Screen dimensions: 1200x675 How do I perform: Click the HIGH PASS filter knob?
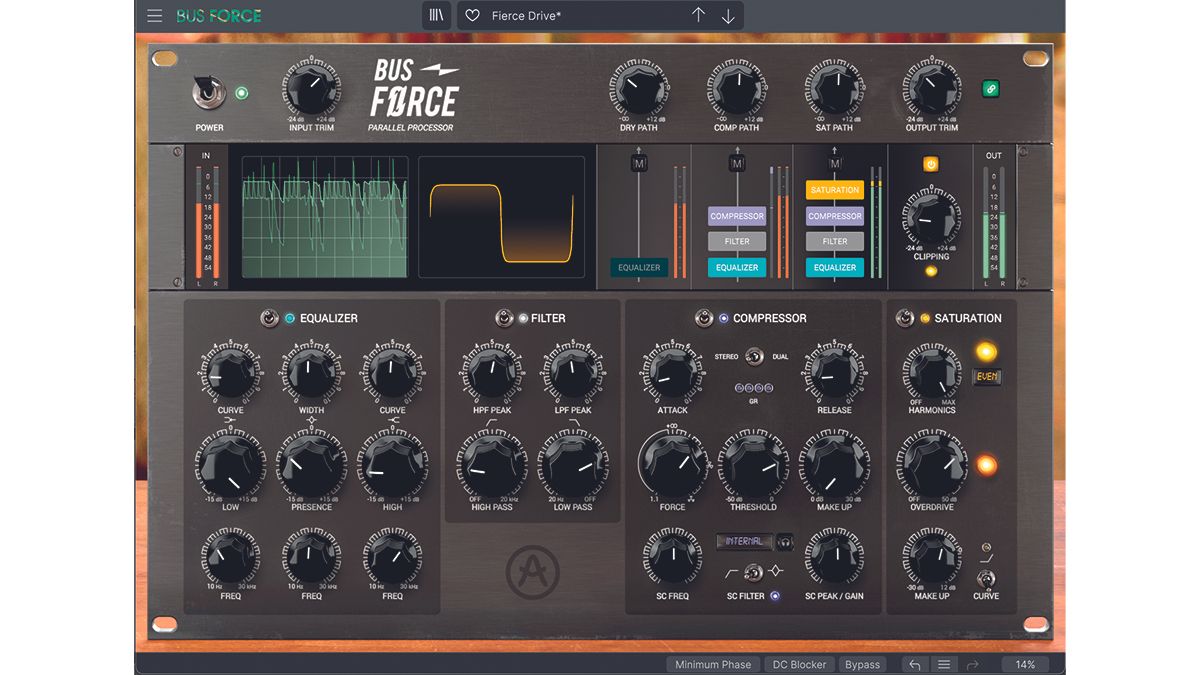[491, 465]
